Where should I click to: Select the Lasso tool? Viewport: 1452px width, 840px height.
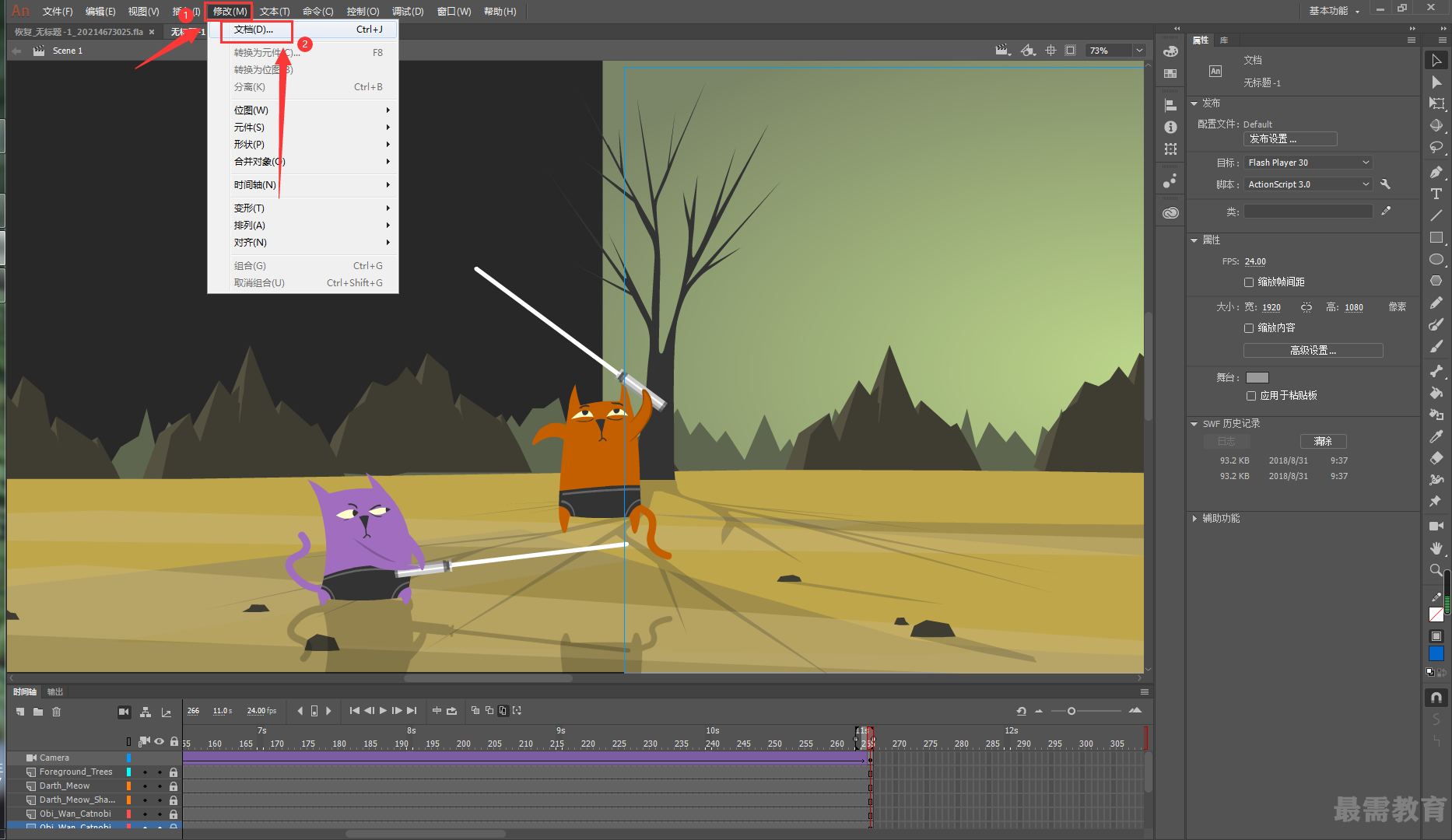tap(1436, 147)
